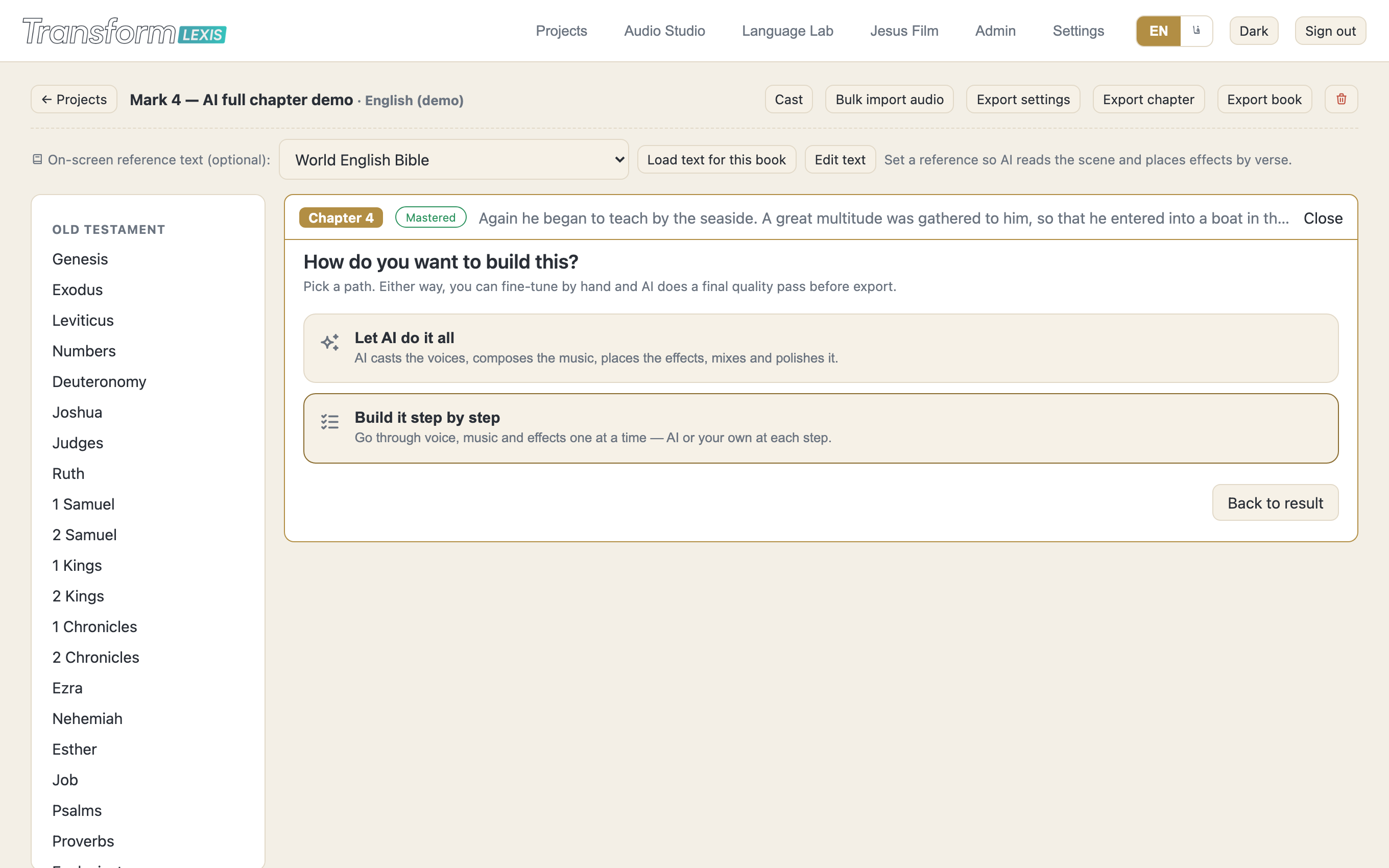Open the World English Bible dropdown
The image size is (1389, 868).
453,160
